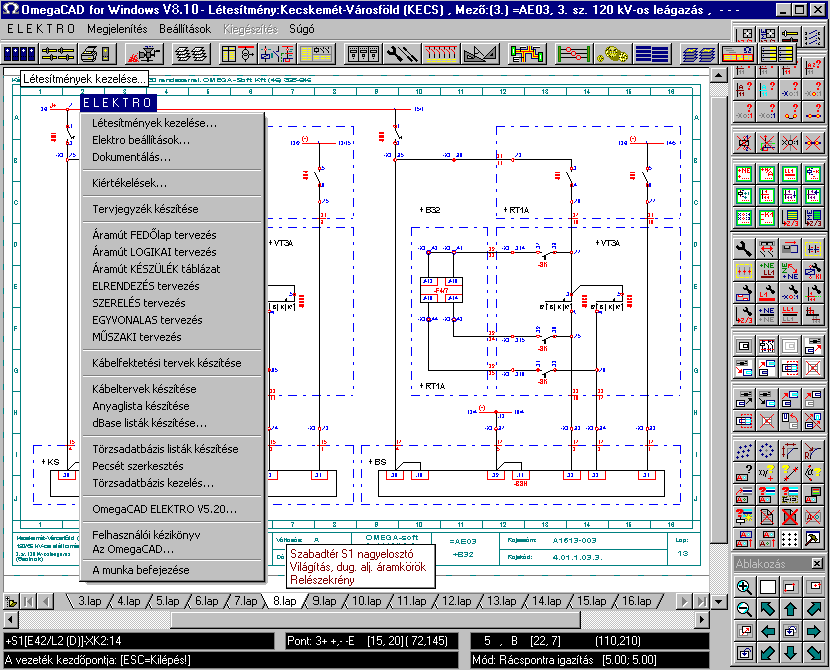Click vertical scrollbar up arrow
Viewport: 830px width, 670px height.
click(718, 75)
